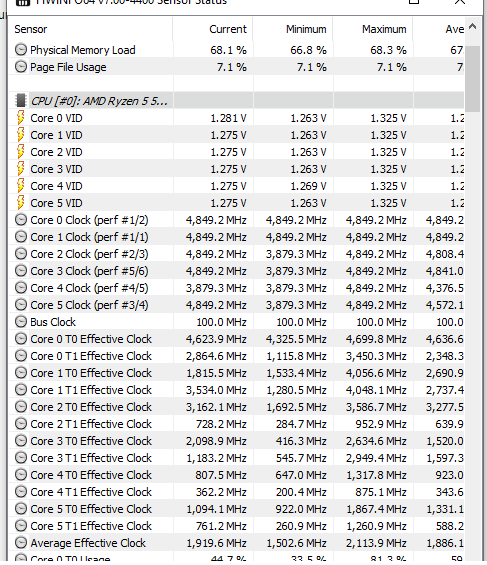This screenshot has width=487, height=565.
Task: Select the Core 2 T1 Effective Clock row
Action: tap(236, 424)
